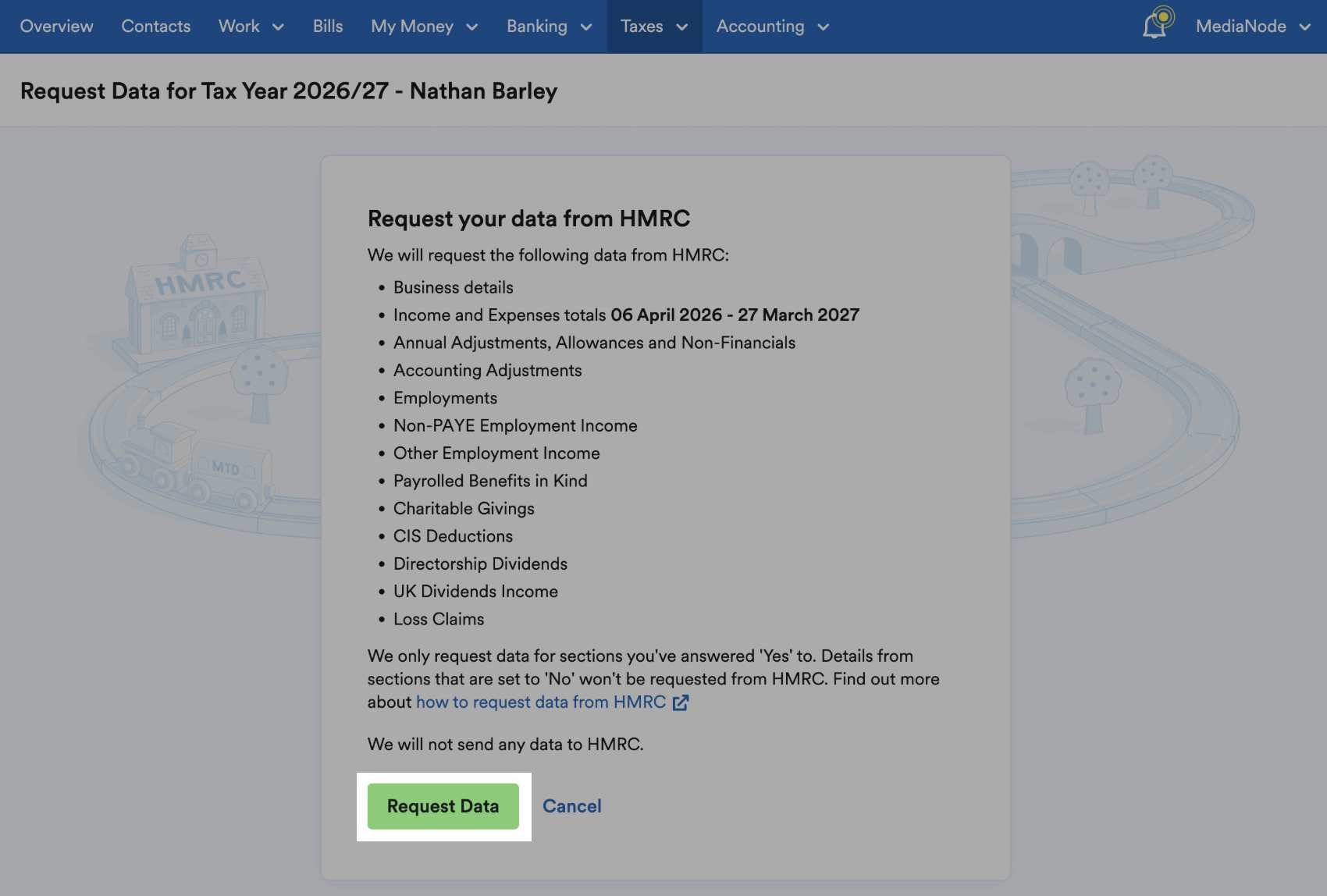Open the Overview menu item
This screenshot has height=896, width=1327.
[56, 27]
